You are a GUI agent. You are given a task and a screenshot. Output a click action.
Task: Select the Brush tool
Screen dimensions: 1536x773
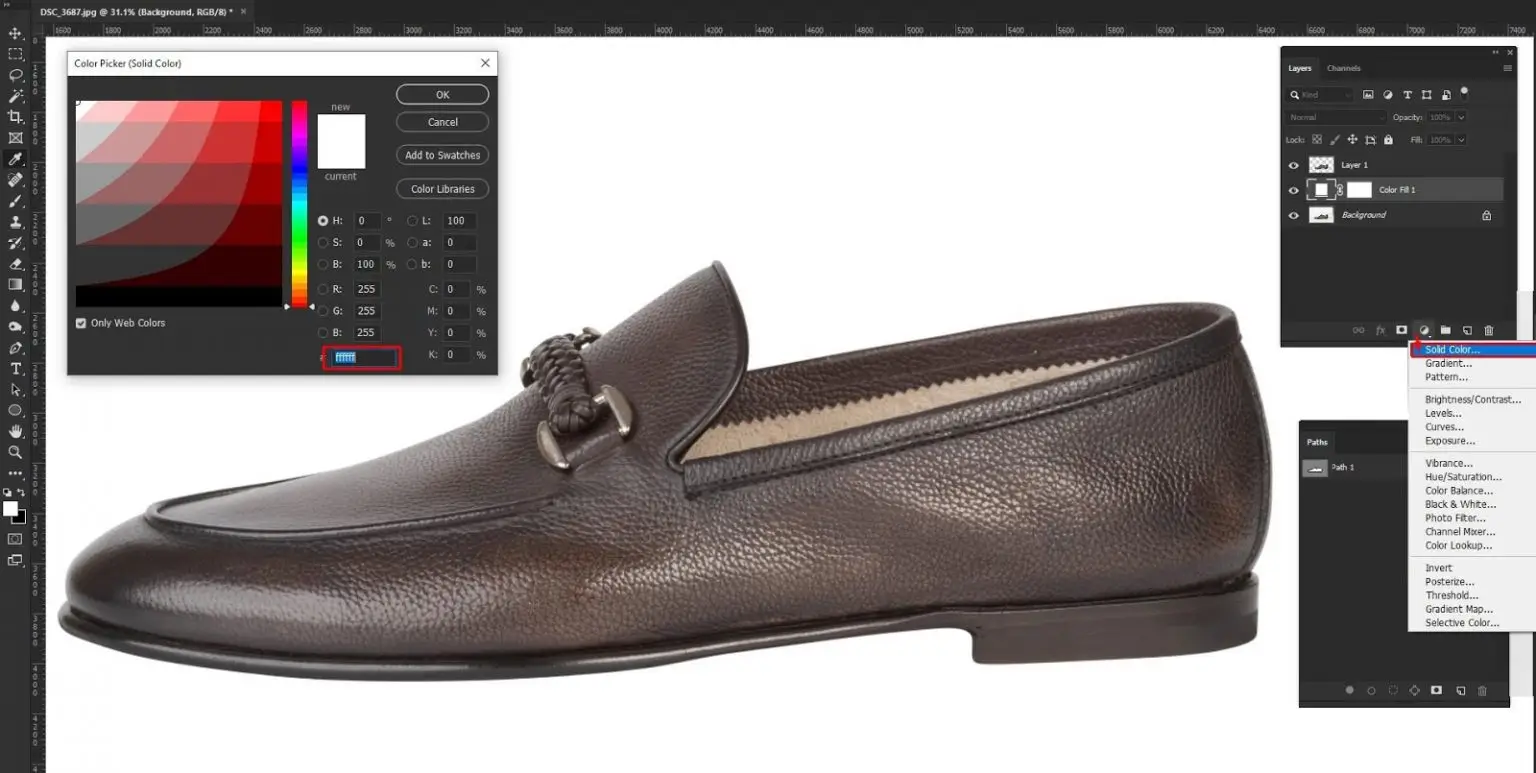[x=15, y=201]
